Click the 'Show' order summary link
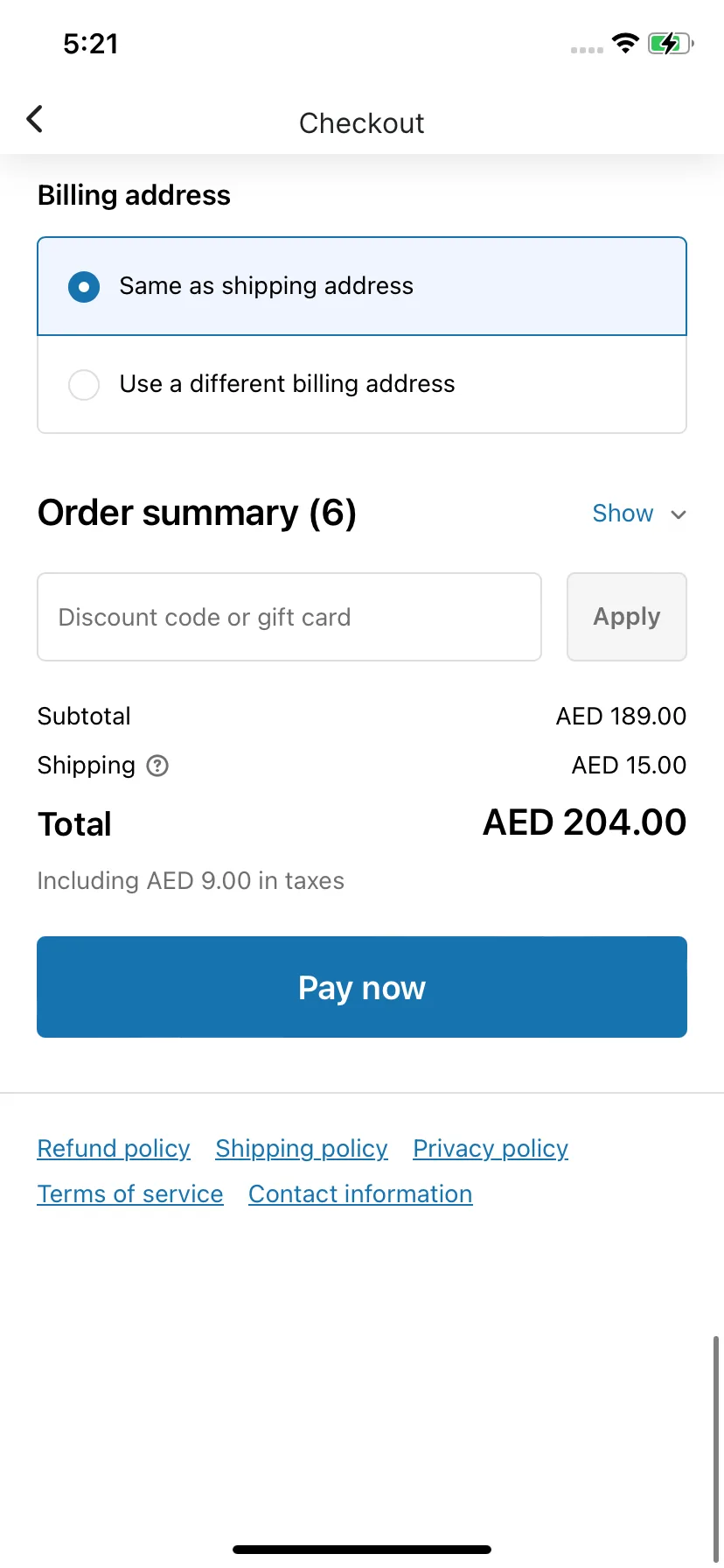The width and height of the screenshot is (724, 1568). [x=623, y=514]
